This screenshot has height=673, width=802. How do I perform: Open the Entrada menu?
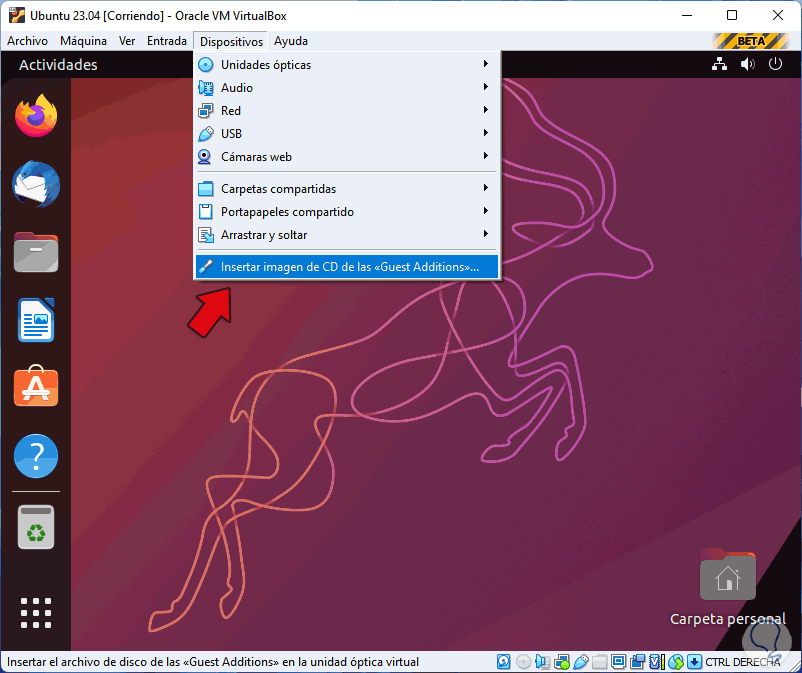tap(167, 41)
